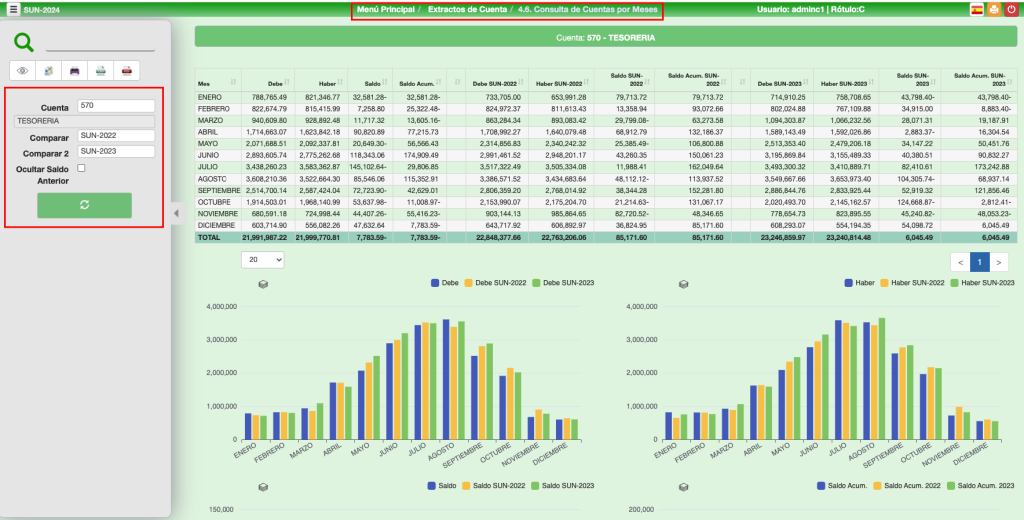Toggle the blue Debe legend swatch
Screen dimensions: 1024x520
click(436, 283)
